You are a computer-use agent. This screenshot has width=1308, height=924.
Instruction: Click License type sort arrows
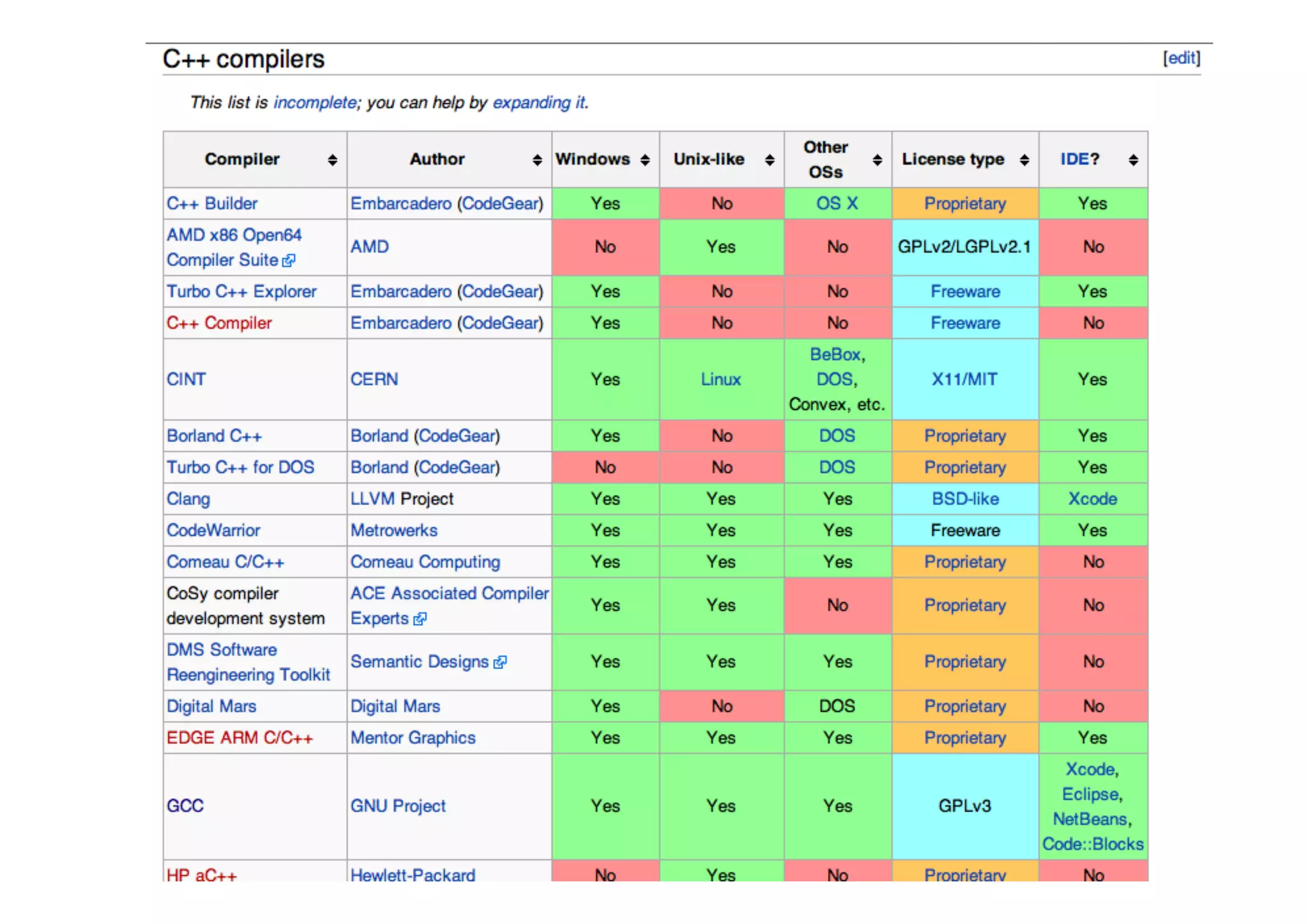(x=1024, y=160)
